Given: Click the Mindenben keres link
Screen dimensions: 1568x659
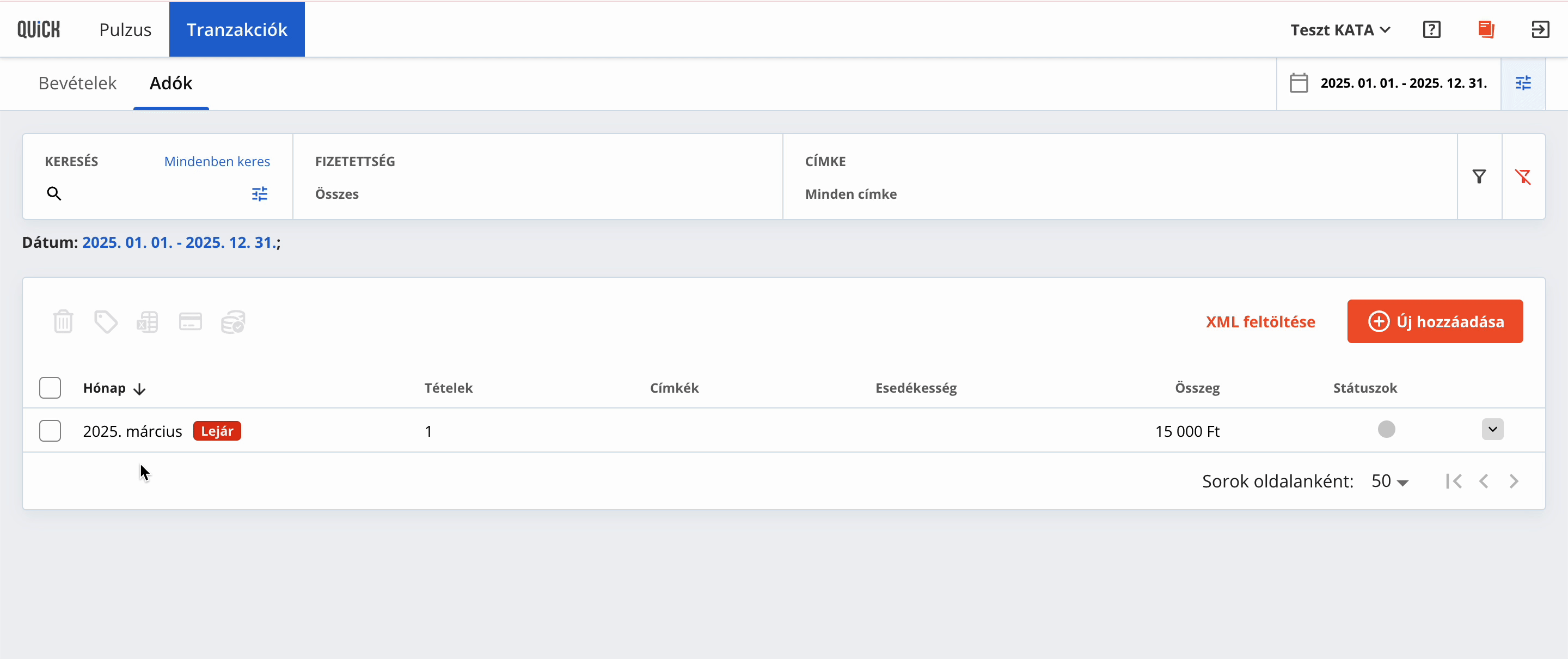Looking at the screenshot, I should click(217, 161).
